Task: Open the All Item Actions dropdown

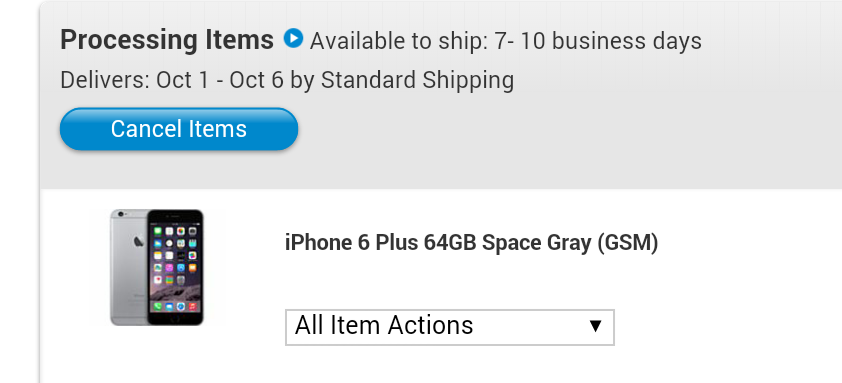Action: [449, 327]
